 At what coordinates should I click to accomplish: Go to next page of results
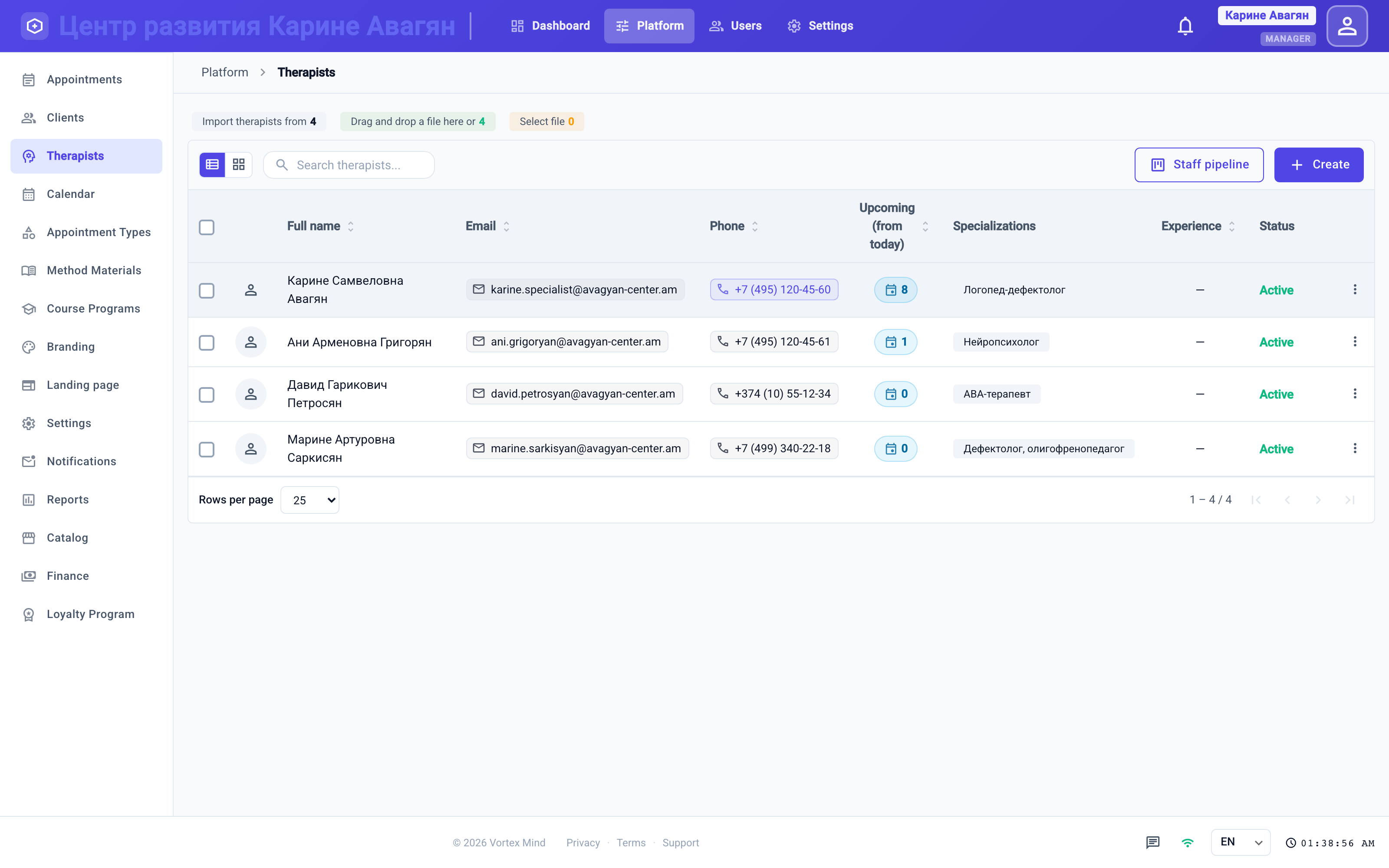pyautogui.click(x=1318, y=500)
